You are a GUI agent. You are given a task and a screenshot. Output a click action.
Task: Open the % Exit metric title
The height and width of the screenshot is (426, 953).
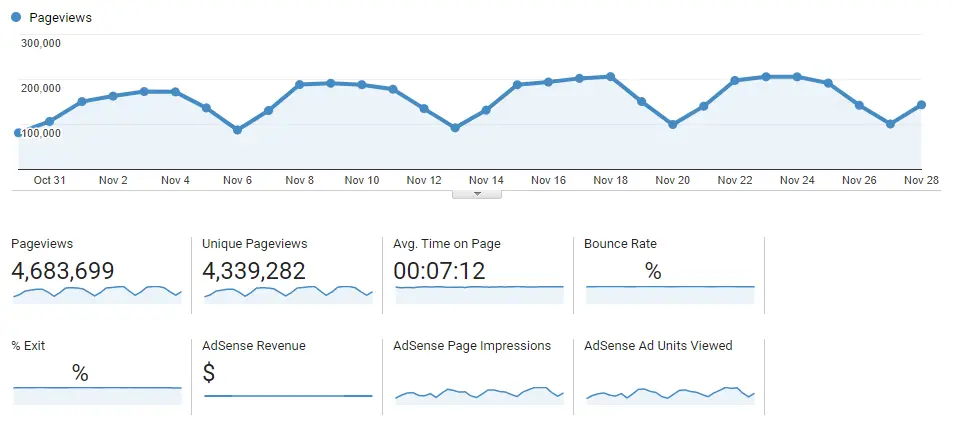[28, 346]
